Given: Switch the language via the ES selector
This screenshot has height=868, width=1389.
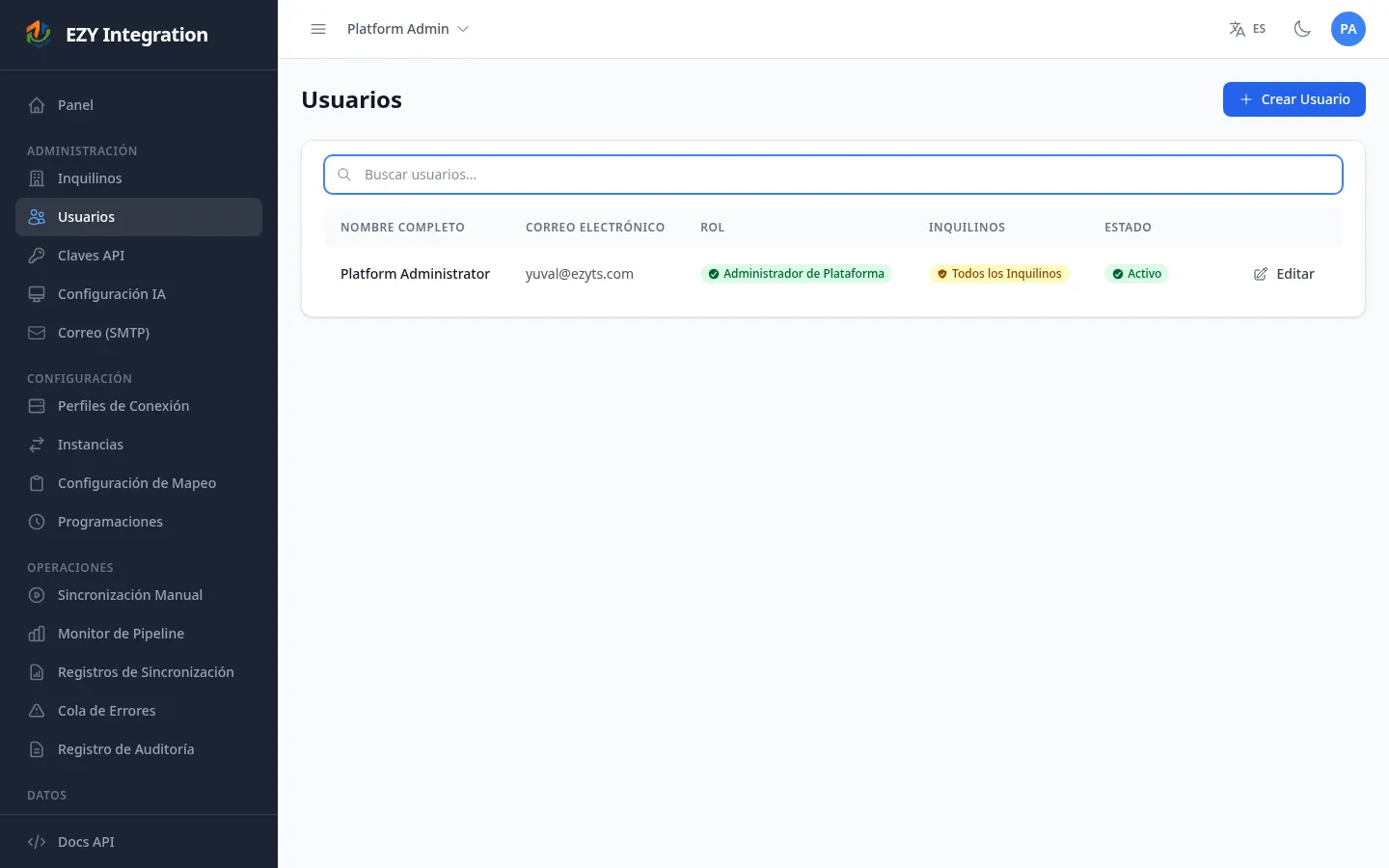Looking at the screenshot, I should [x=1247, y=29].
